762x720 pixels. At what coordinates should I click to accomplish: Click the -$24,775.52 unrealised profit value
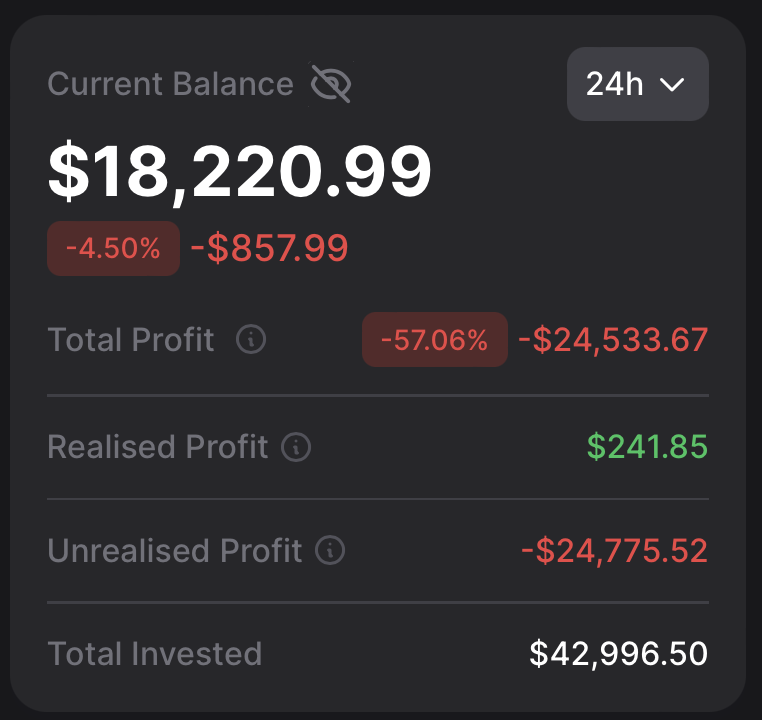click(x=614, y=550)
